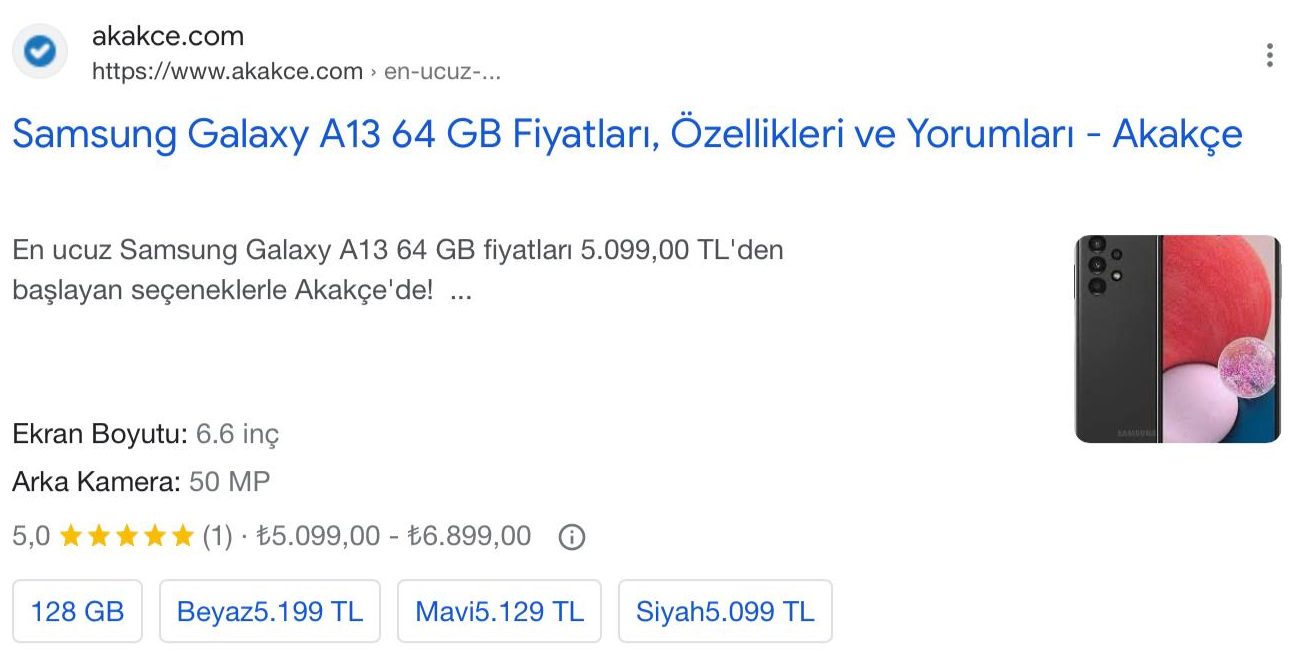
Task: Click the akakce.com site favicon
Action: [40, 52]
